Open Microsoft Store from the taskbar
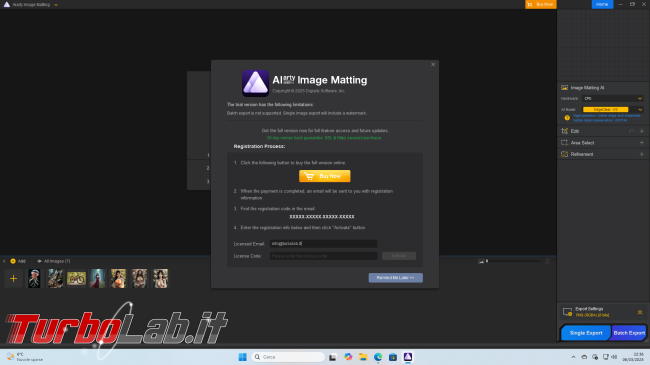The image size is (650, 365). [x=393, y=357]
